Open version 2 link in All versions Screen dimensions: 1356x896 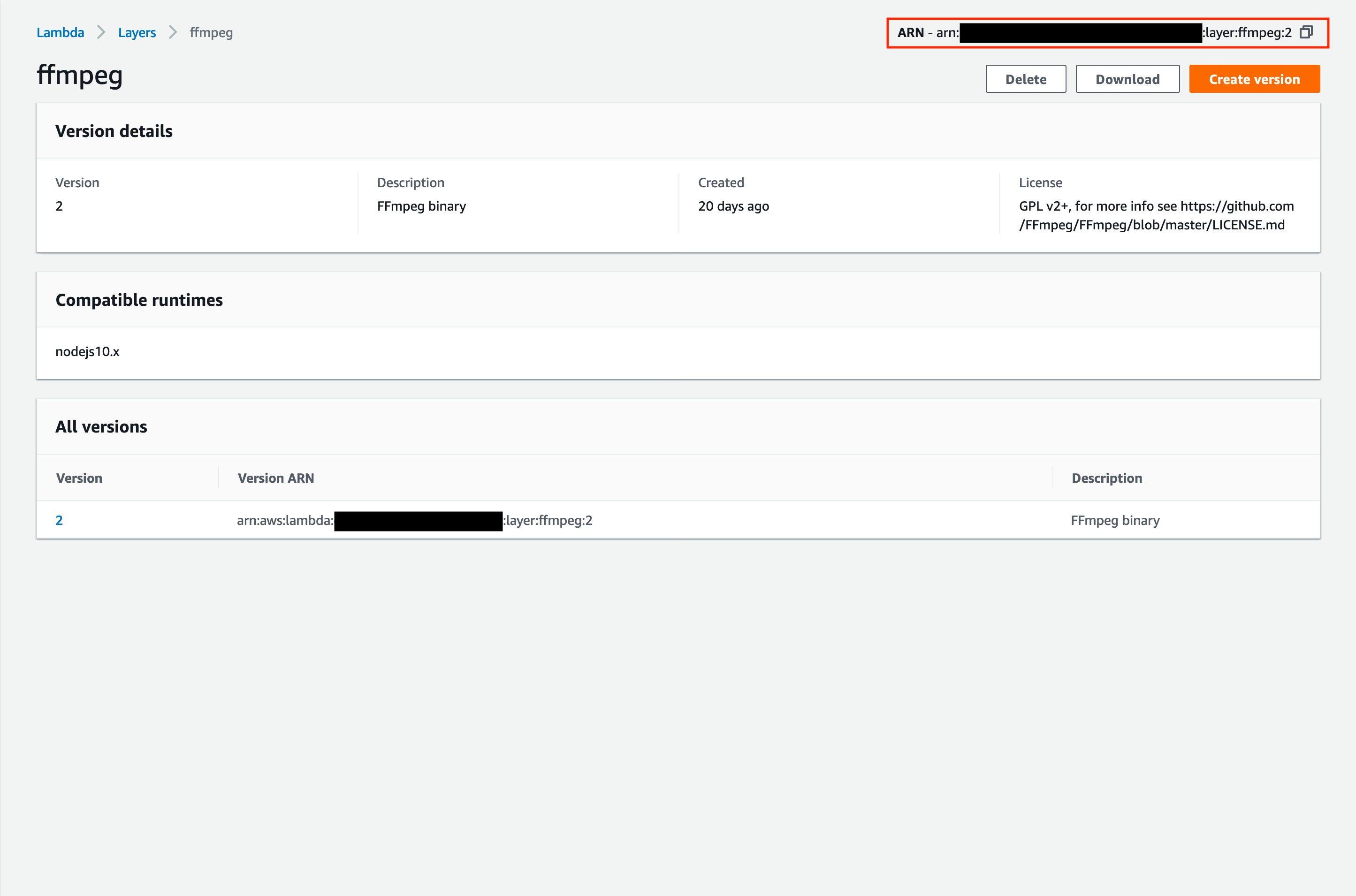click(59, 520)
